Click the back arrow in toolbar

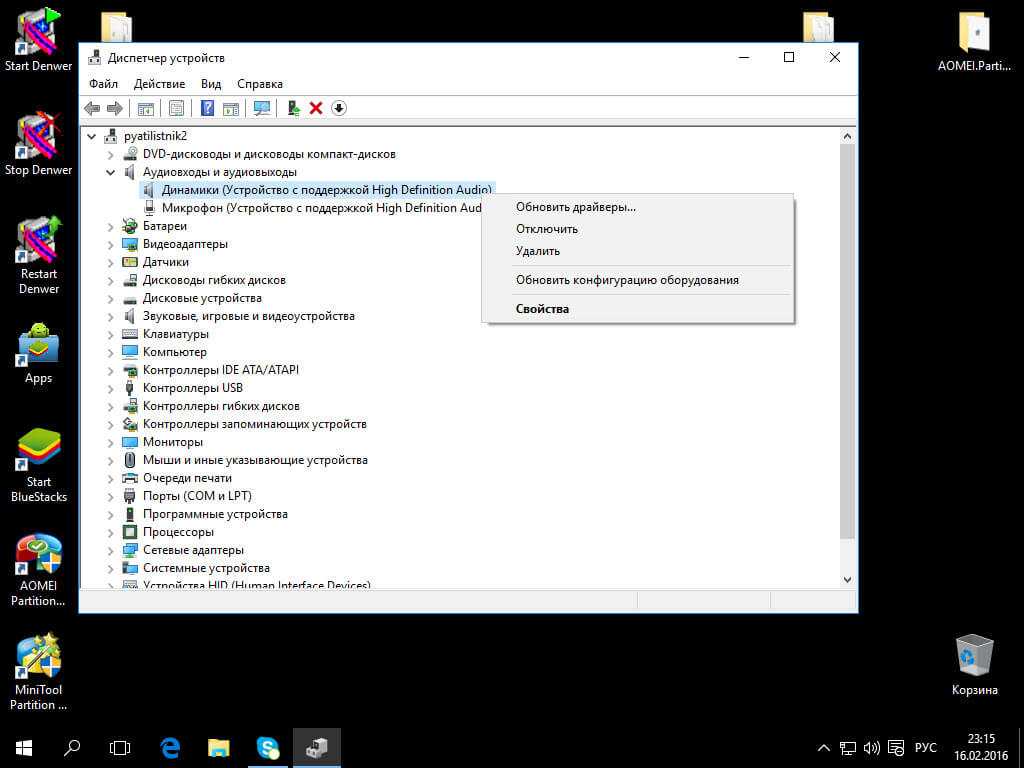coord(92,108)
